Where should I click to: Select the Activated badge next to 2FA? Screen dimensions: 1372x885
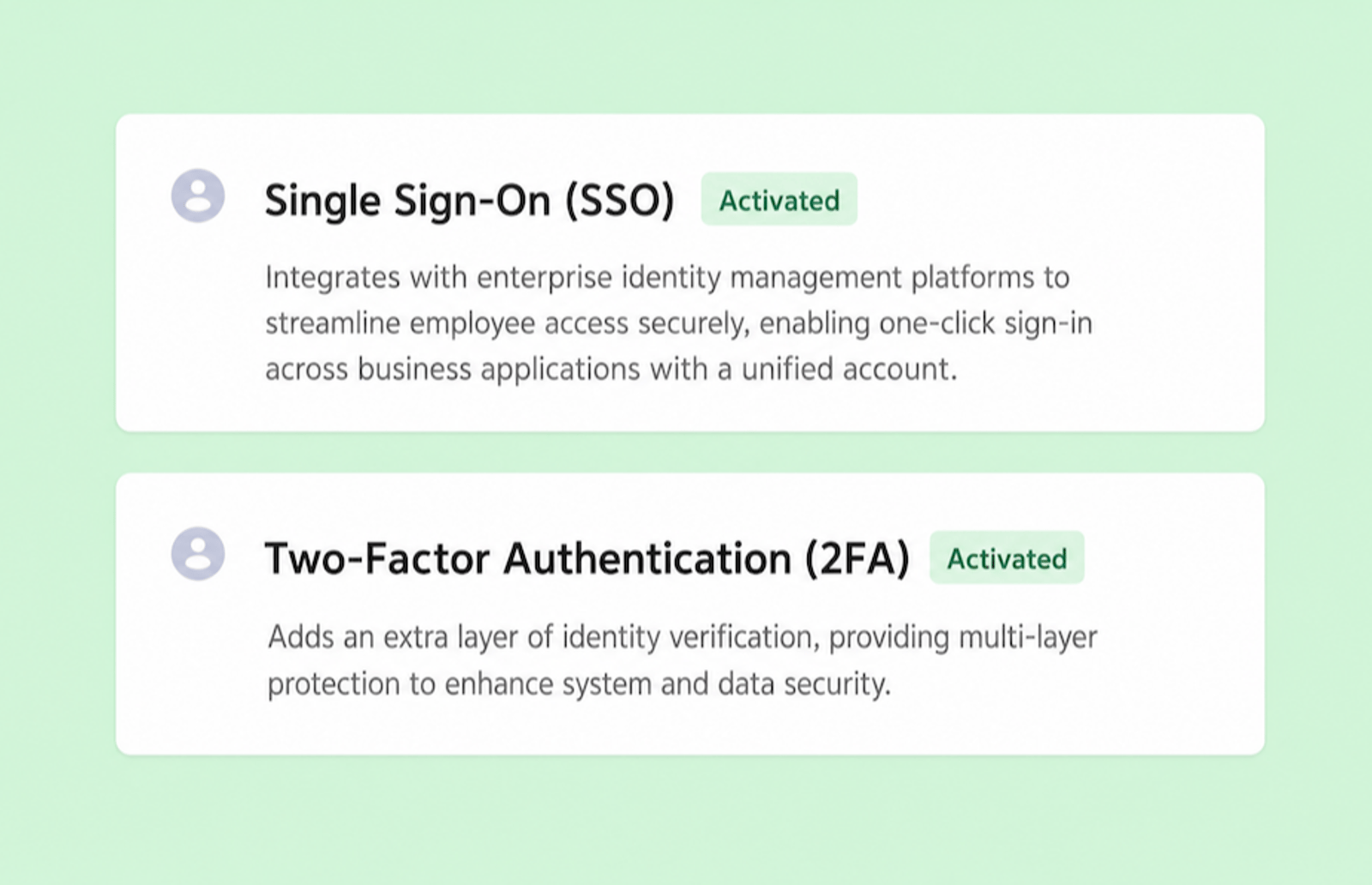(x=1007, y=557)
